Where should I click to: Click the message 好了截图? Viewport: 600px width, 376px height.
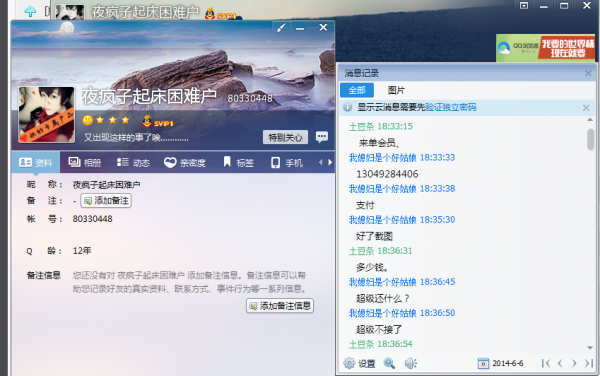coord(374,236)
